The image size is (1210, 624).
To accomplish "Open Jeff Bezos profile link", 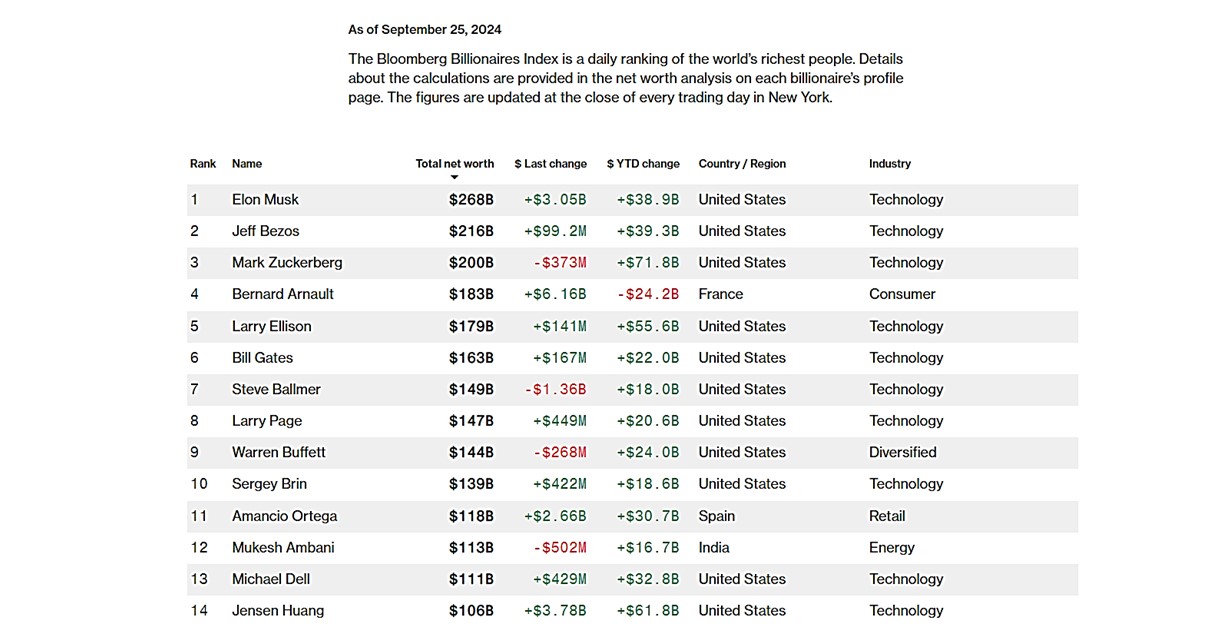I will point(265,231).
